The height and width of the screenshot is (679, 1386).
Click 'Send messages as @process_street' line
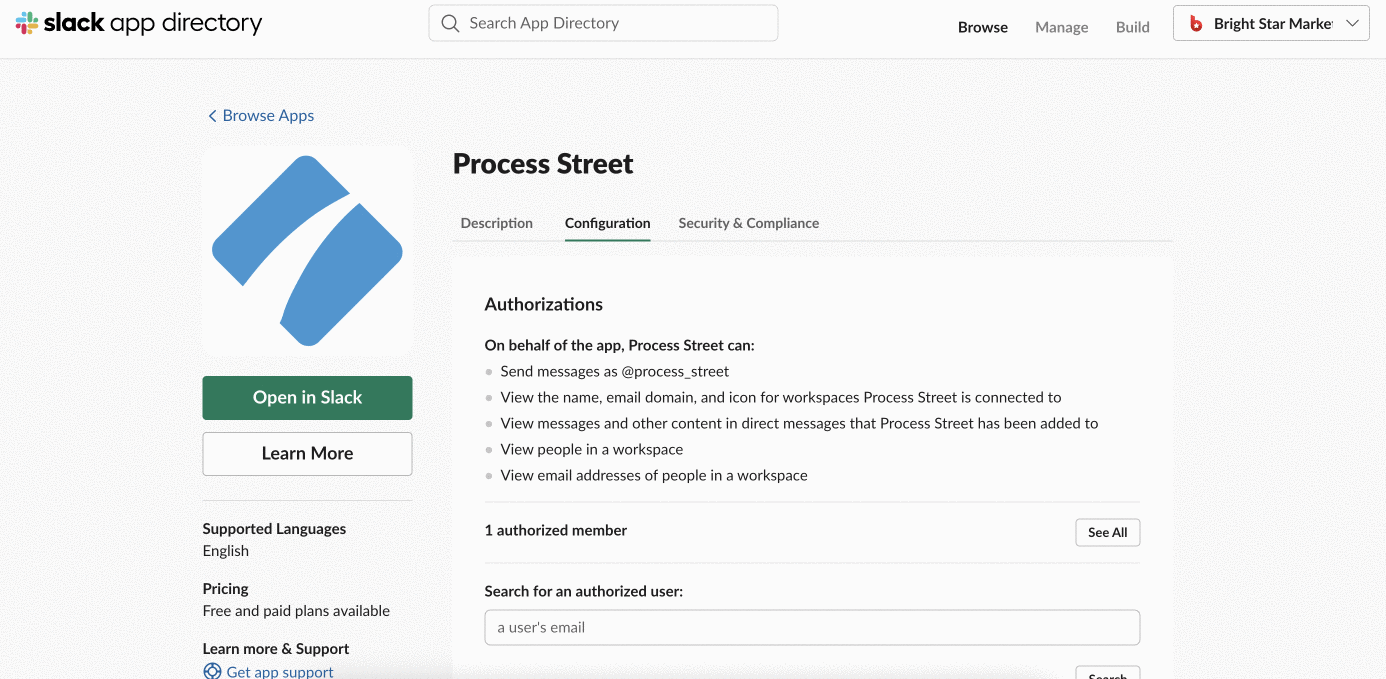click(x=615, y=371)
